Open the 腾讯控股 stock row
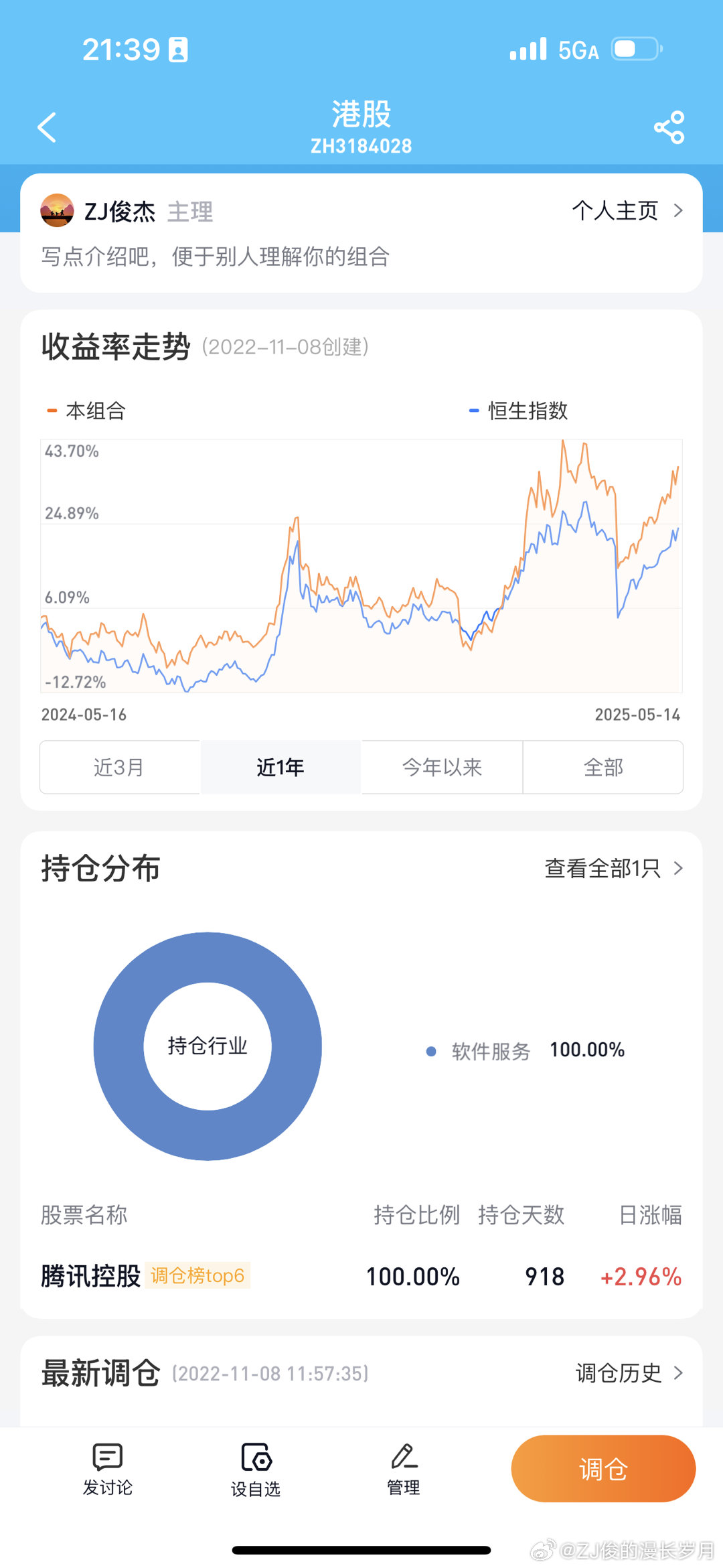 pyautogui.click(x=91, y=1276)
